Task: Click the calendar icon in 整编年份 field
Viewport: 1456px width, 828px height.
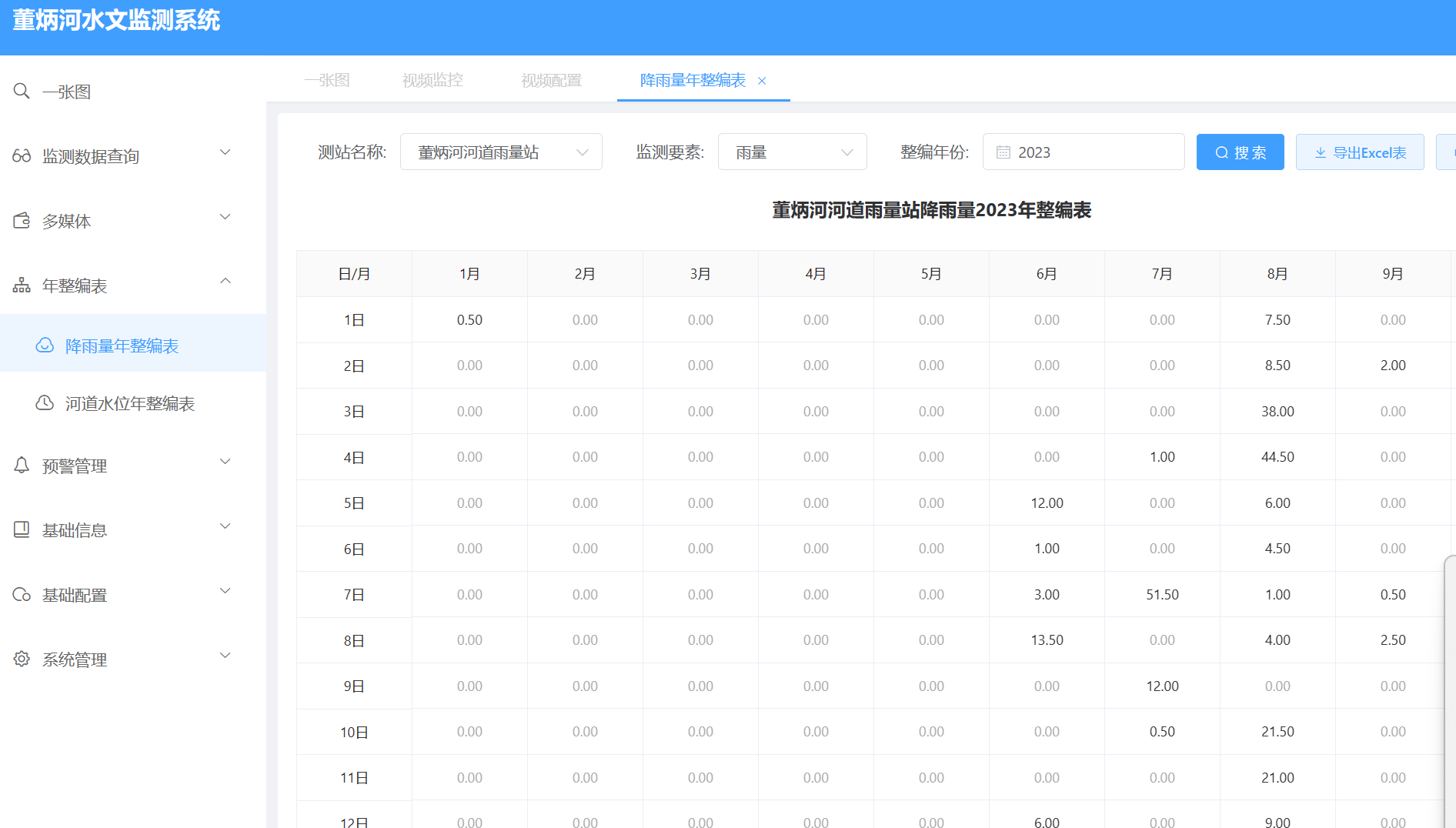Action: tap(1004, 152)
